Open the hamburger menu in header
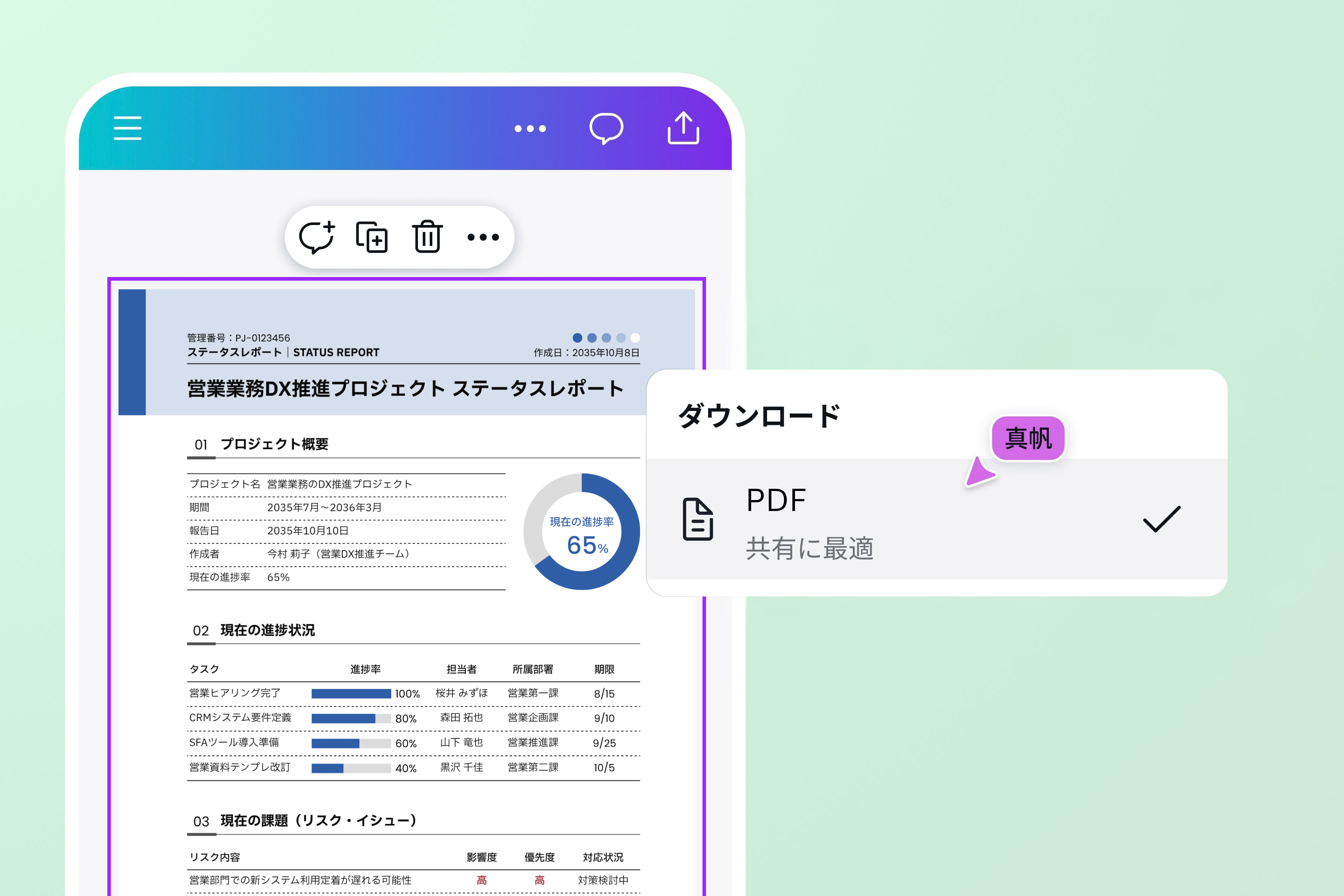Viewport: 1344px width, 896px height. [127, 128]
